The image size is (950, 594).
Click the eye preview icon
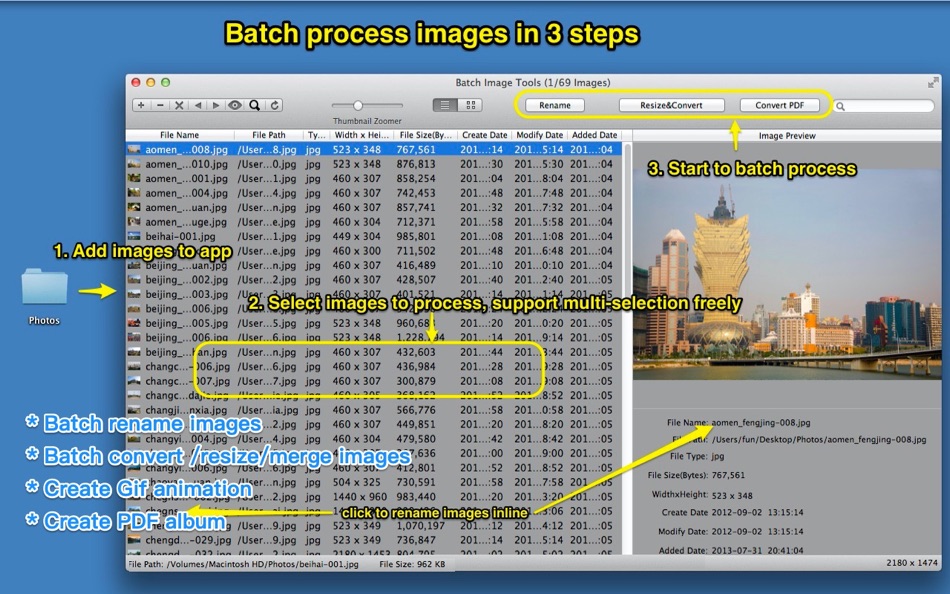pos(234,105)
